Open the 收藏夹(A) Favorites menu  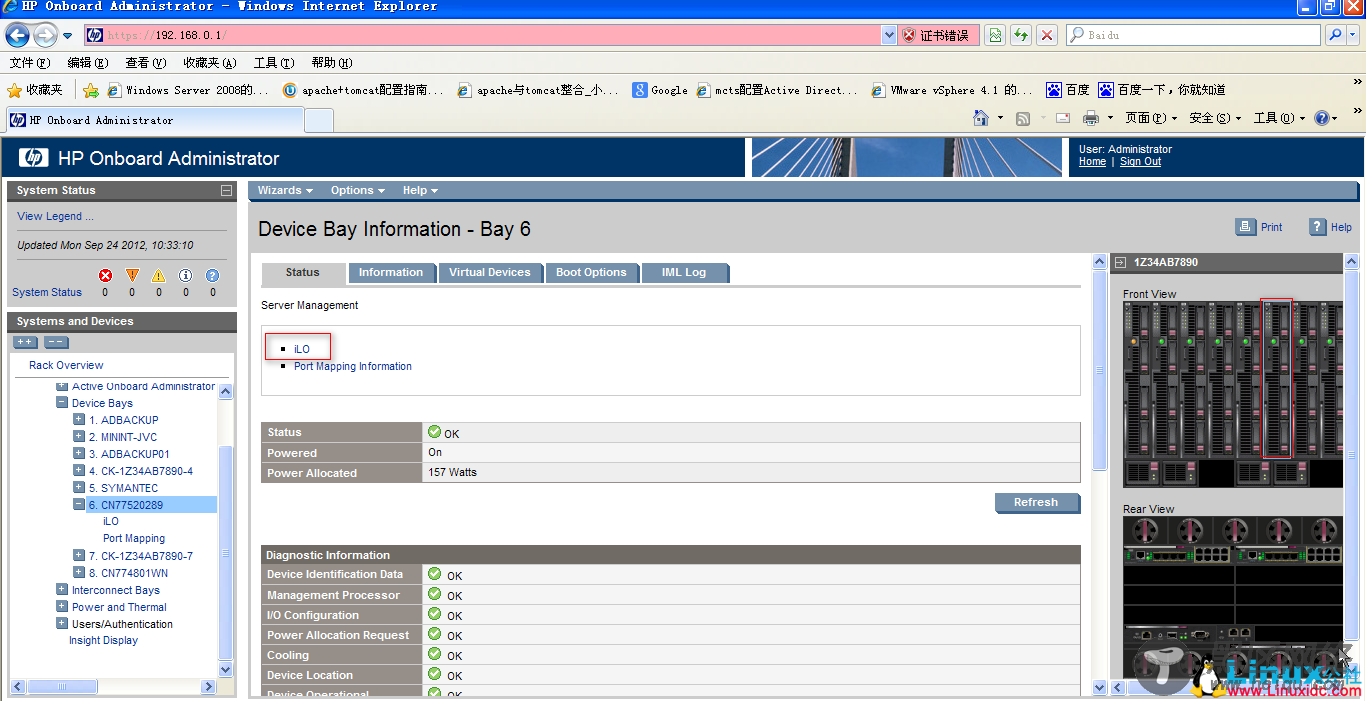[210, 63]
